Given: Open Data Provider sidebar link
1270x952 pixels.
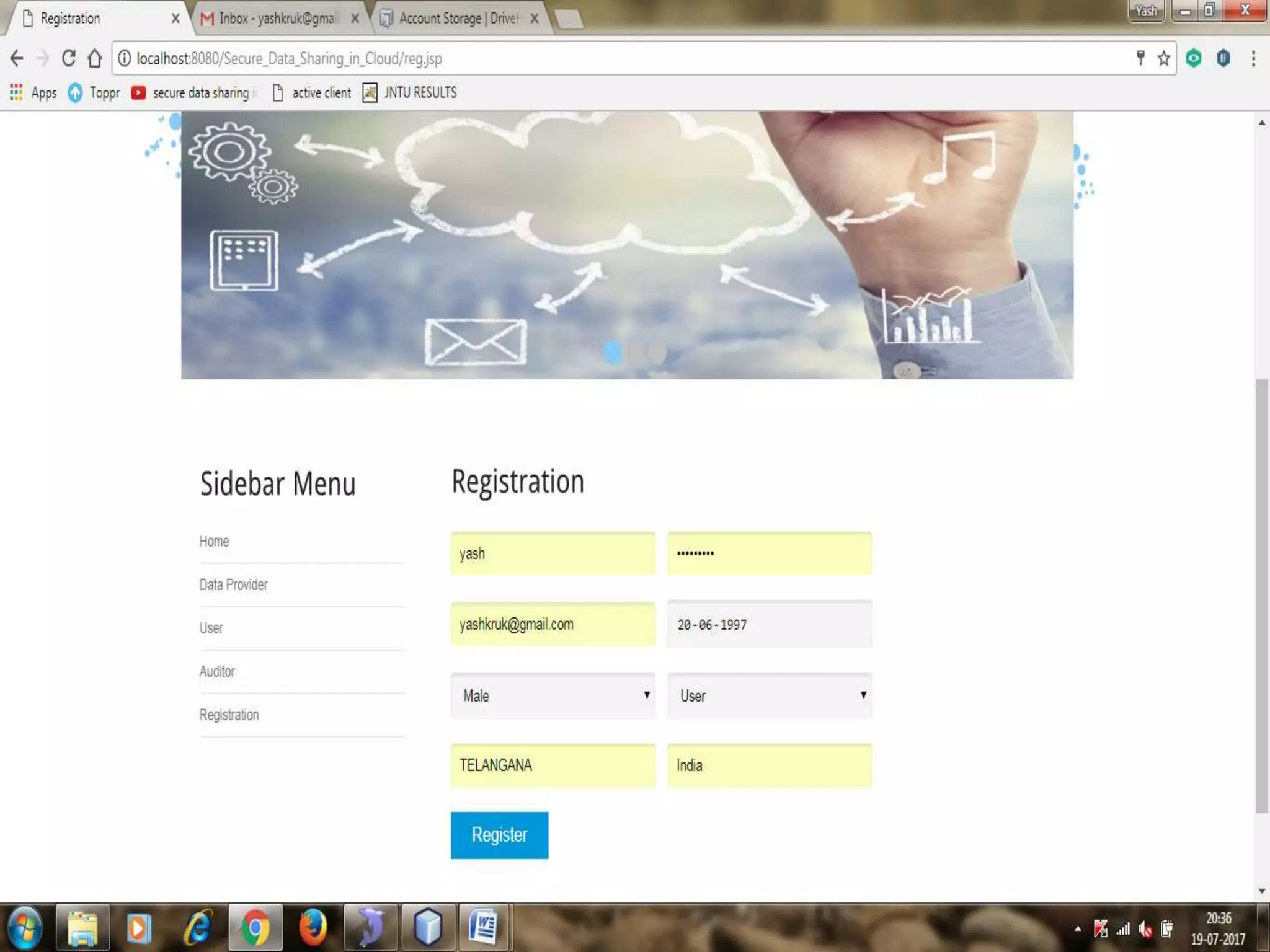Looking at the screenshot, I should click(233, 584).
